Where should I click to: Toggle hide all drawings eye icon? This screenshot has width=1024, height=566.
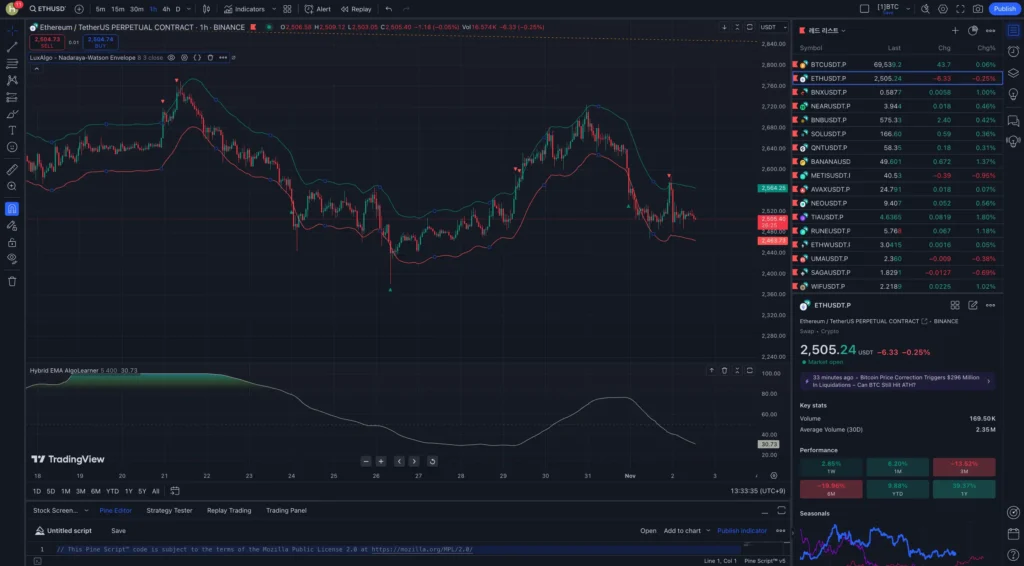click(12, 259)
